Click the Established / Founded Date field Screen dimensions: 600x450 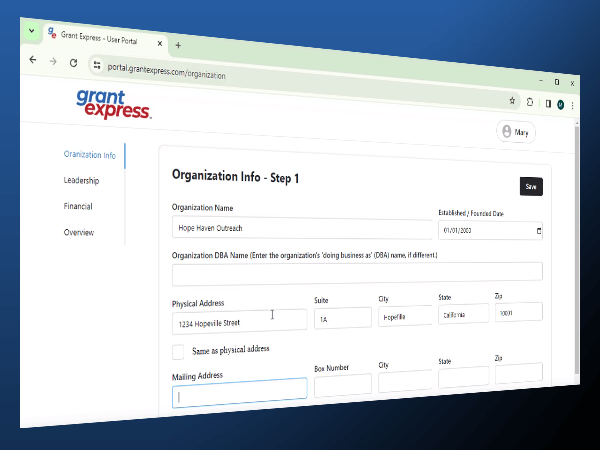click(490, 231)
